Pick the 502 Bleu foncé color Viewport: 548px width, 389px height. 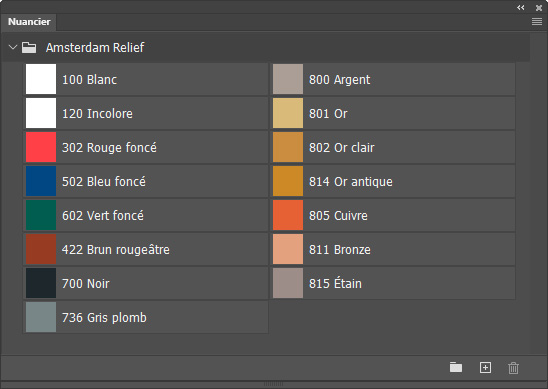(x=145, y=181)
